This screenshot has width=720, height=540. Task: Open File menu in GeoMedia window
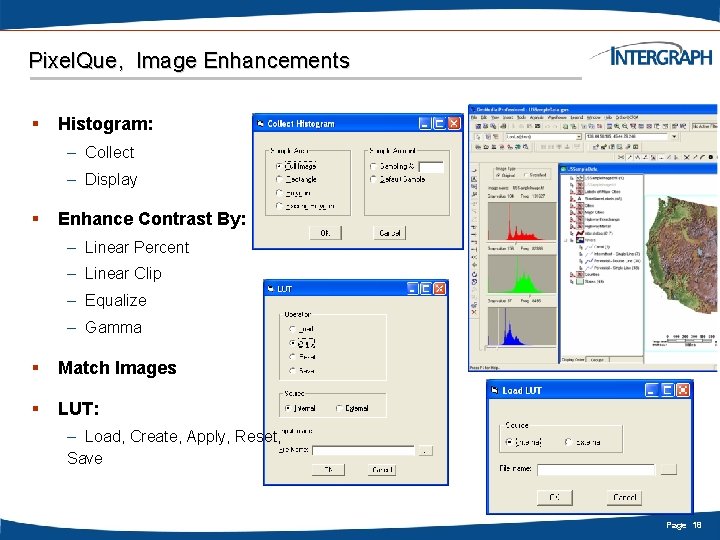point(474,118)
